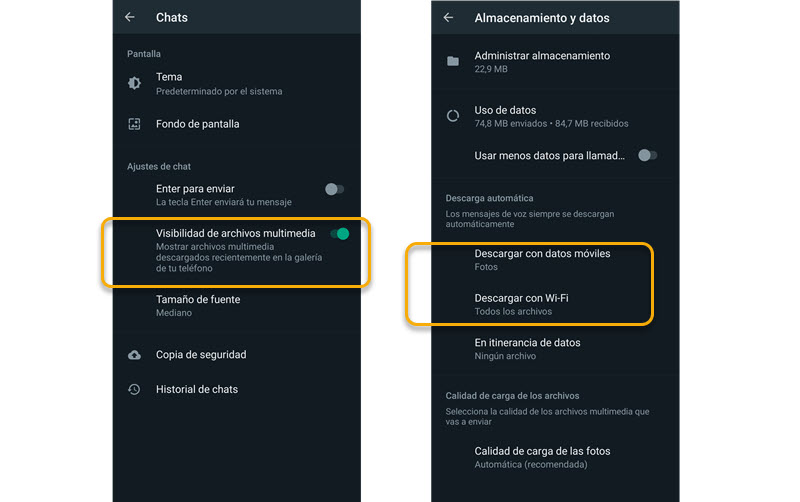
Task: Tap the Administrar almacenamiento folder icon
Action: tap(453, 61)
